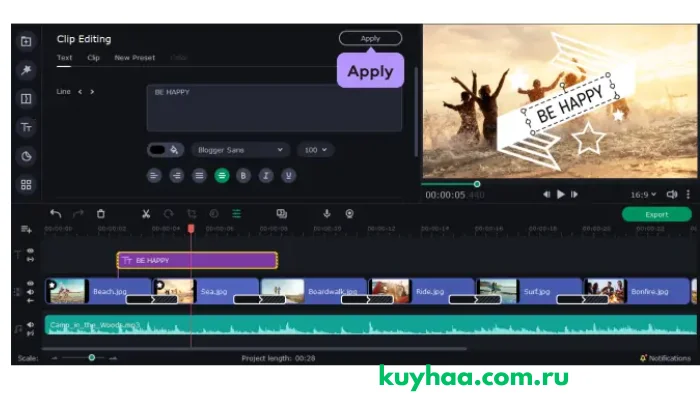
Task: Mute the audio track speaker icon
Action: point(30,325)
